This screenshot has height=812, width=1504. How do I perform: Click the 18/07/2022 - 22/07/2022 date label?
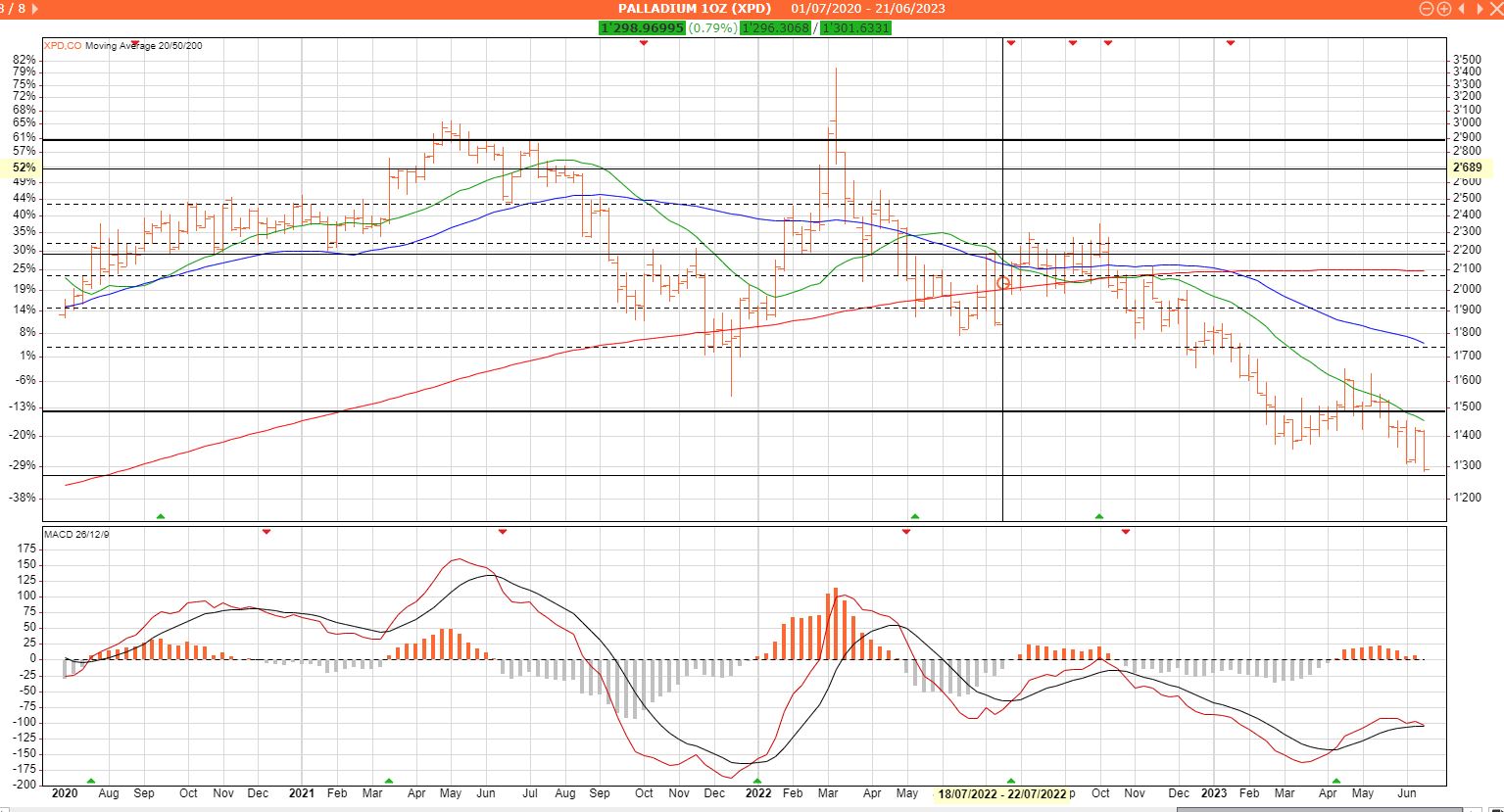[1001, 794]
